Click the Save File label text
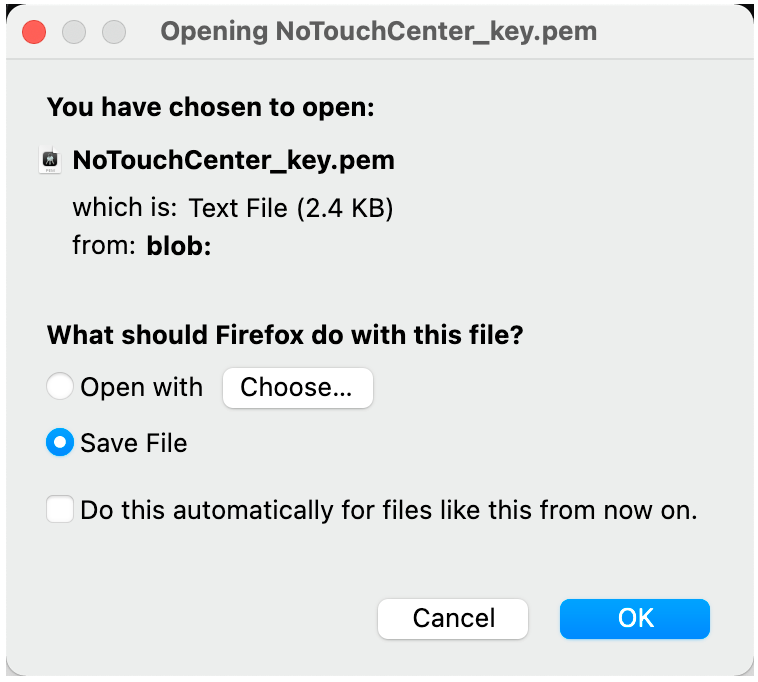This screenshot has width=758, height=682. click(x=134, y=443)
